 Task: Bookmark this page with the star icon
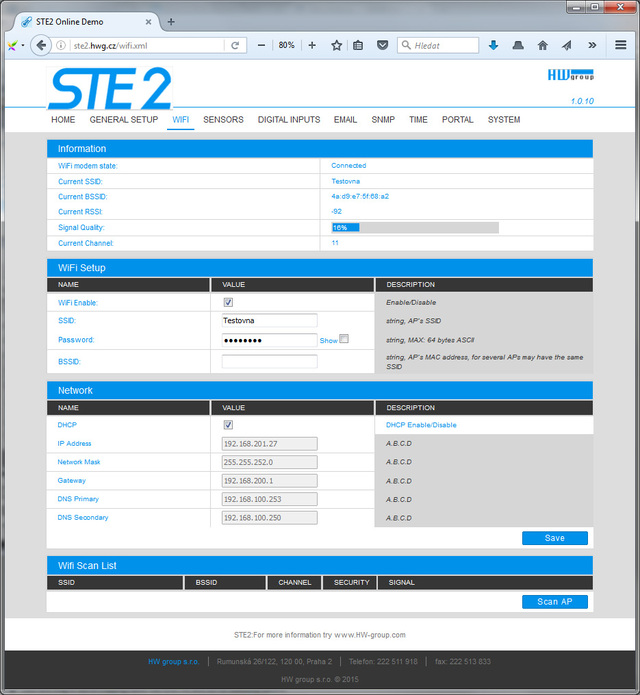pos(337,45)
